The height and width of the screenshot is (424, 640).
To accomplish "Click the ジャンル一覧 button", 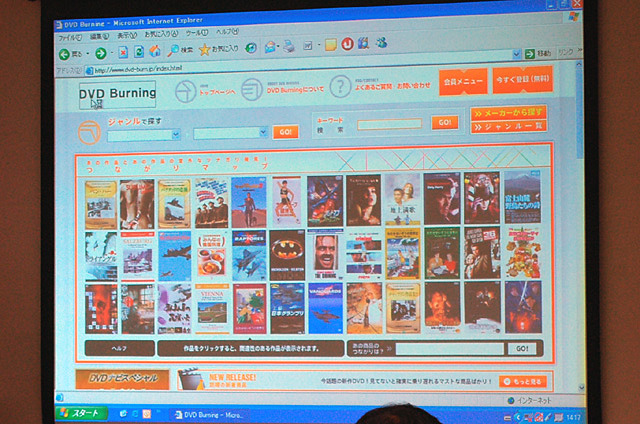I will [509, 127].
